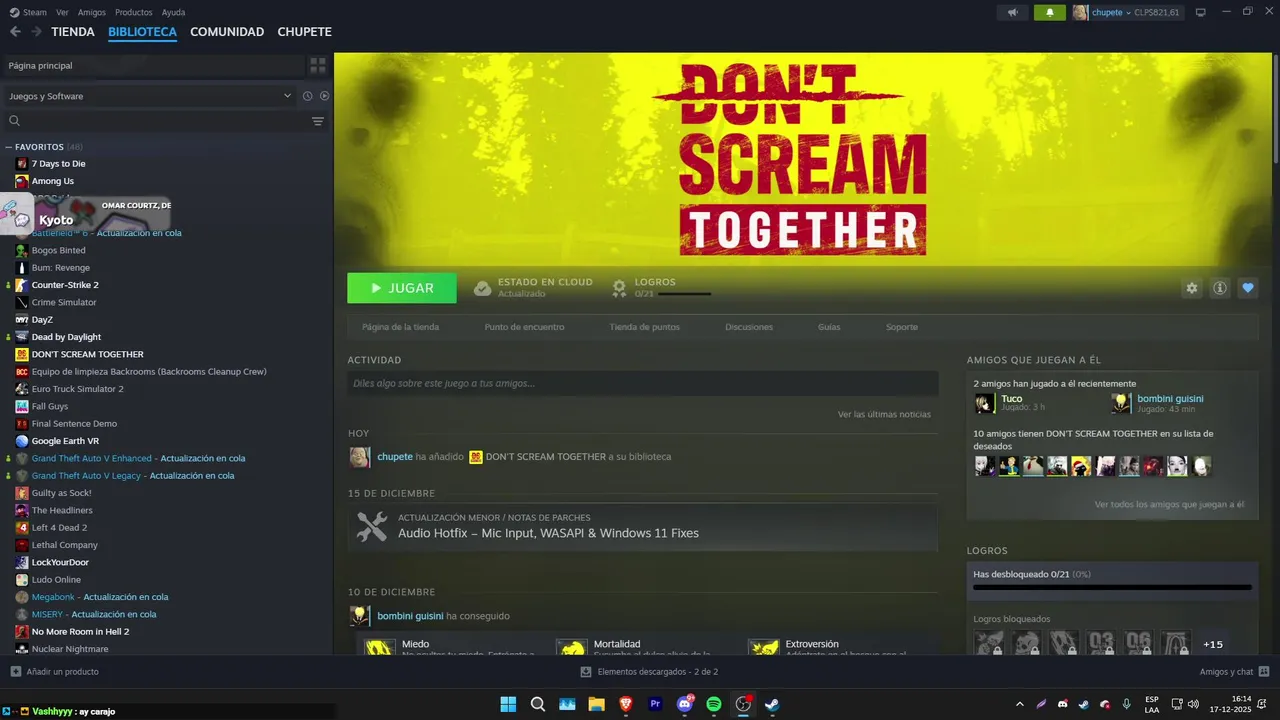Show hidden system tray icons
The image size is (1280, 720).
click(1019, 704)
